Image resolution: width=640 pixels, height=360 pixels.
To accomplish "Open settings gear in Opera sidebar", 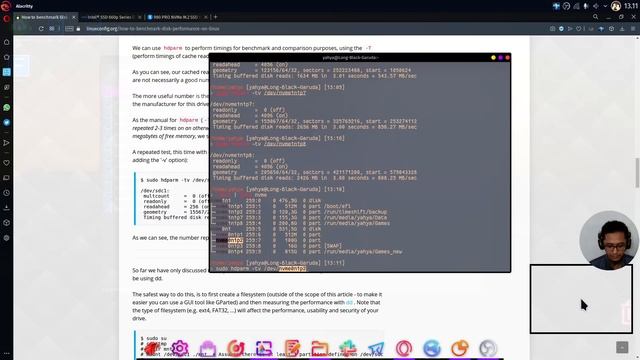I will pos(7,238).
